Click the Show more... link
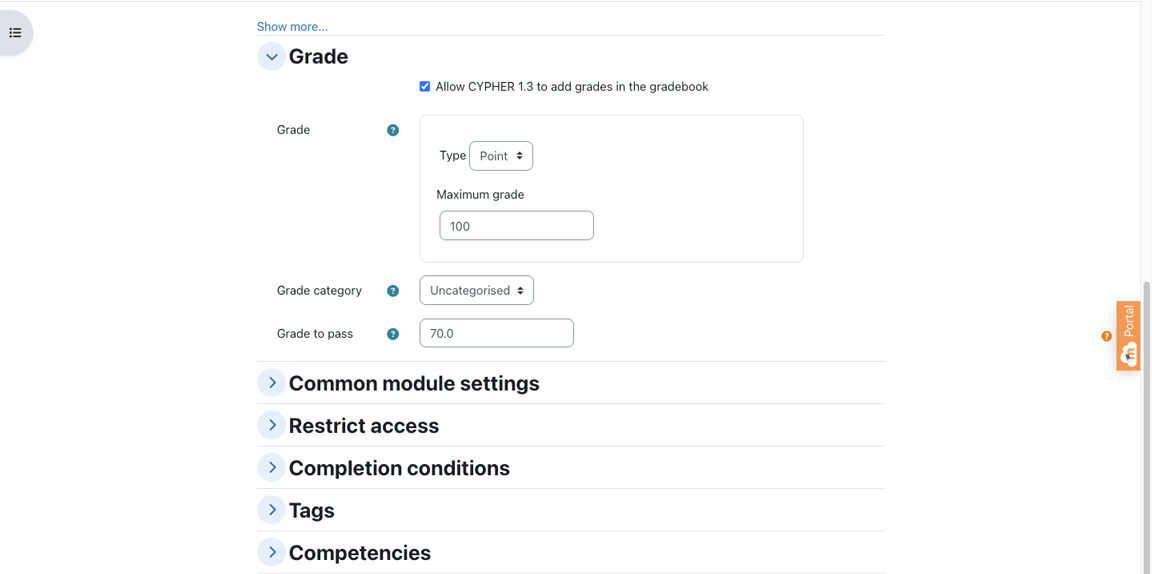The width and height of the screenshot is (1152, 574). (292, 26)
